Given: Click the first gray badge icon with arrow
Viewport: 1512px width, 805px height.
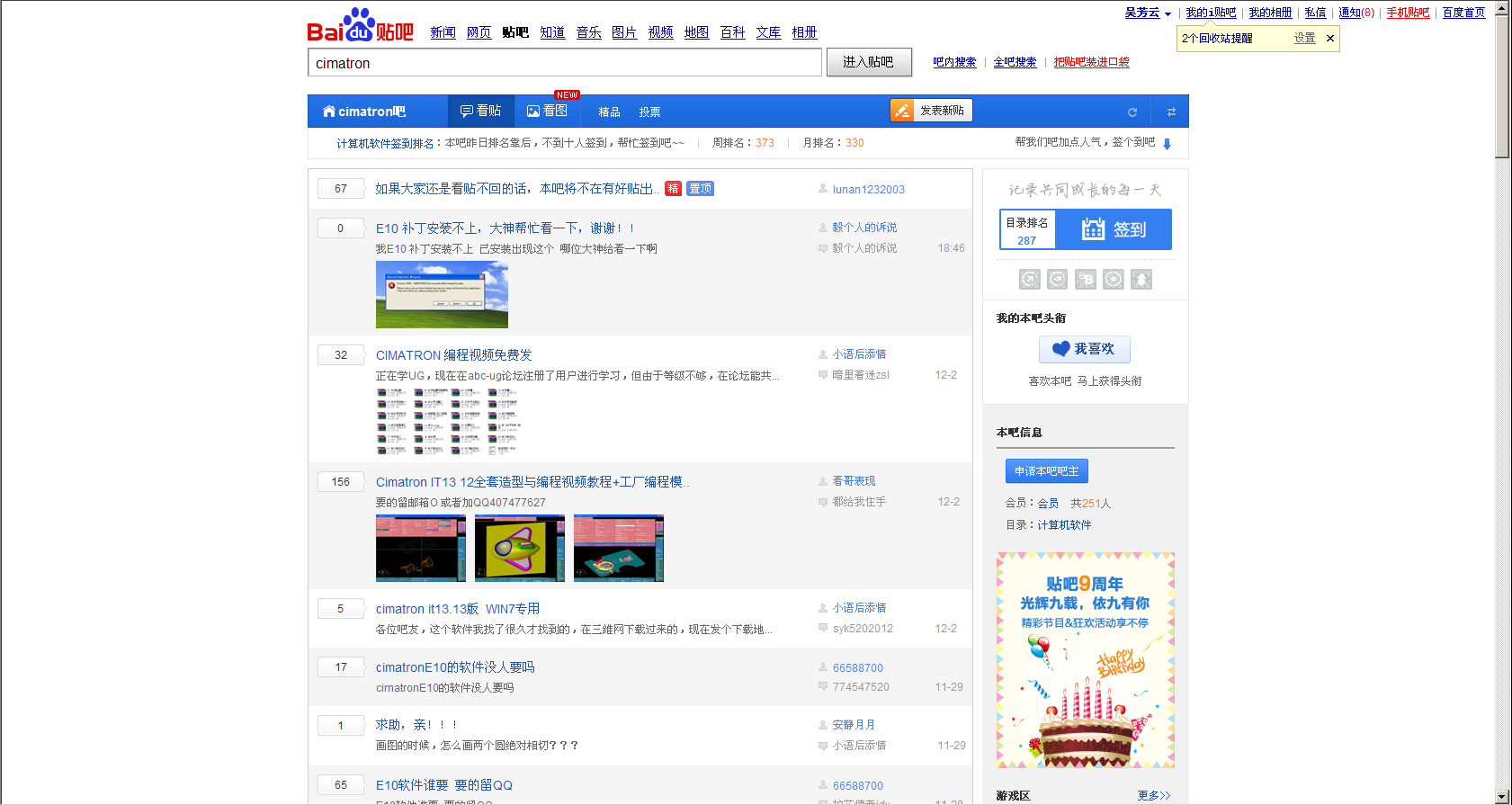Looking at the screenshot, I should tap(1030, 280).
